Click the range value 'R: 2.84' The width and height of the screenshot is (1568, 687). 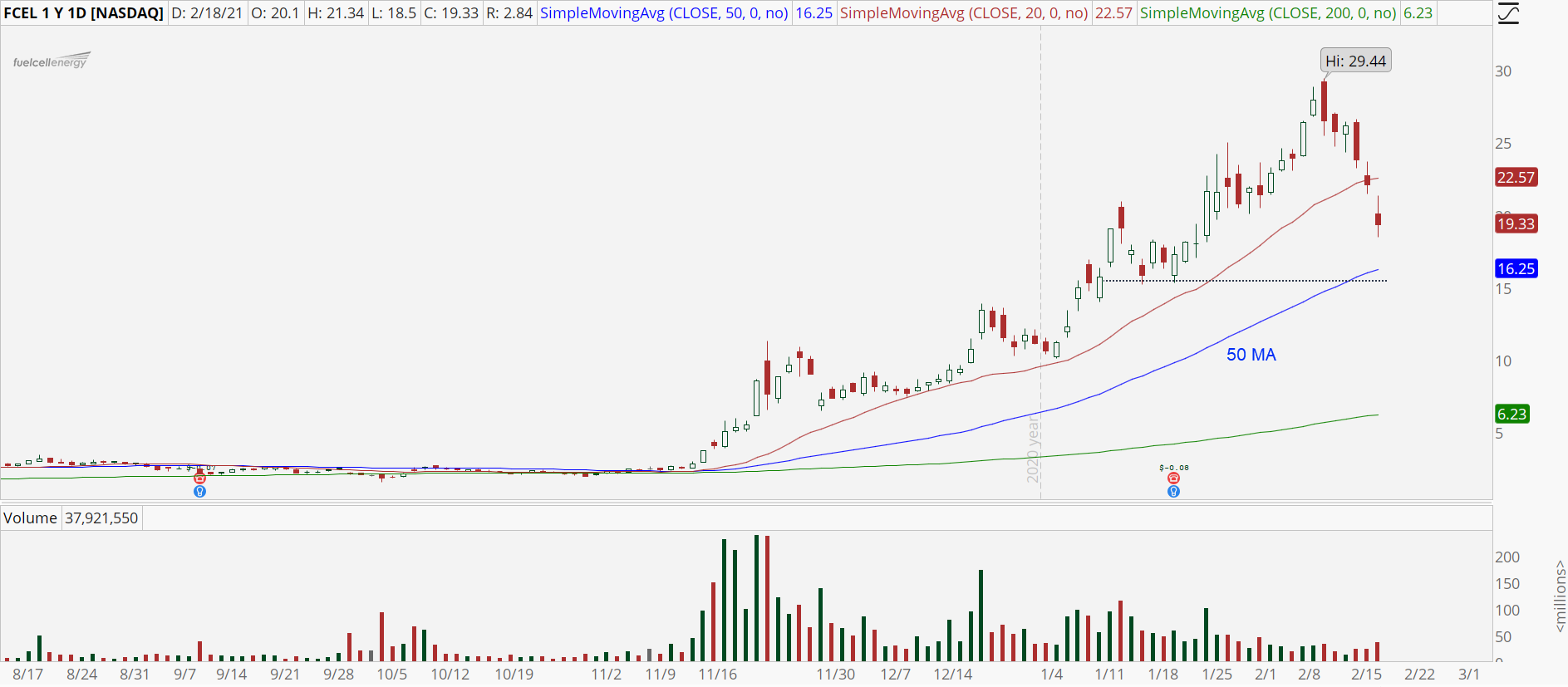pyautogui.click(x=509, y=13)
